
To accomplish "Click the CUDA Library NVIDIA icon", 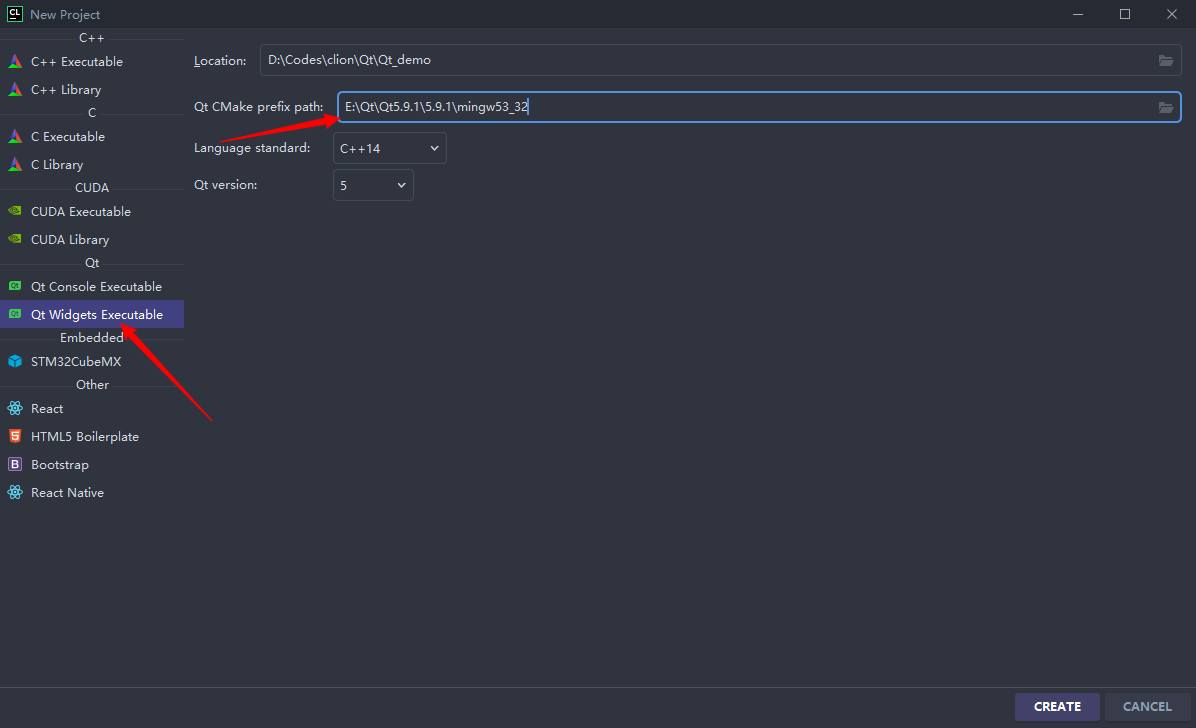I will pyautogui.click(x=14, y=239).
